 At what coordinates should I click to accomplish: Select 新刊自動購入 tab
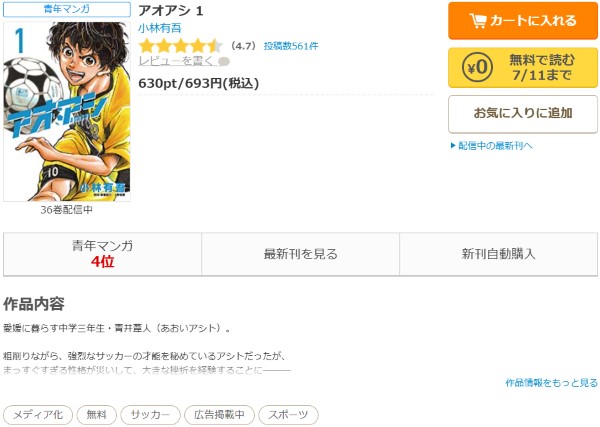[498, 254]
